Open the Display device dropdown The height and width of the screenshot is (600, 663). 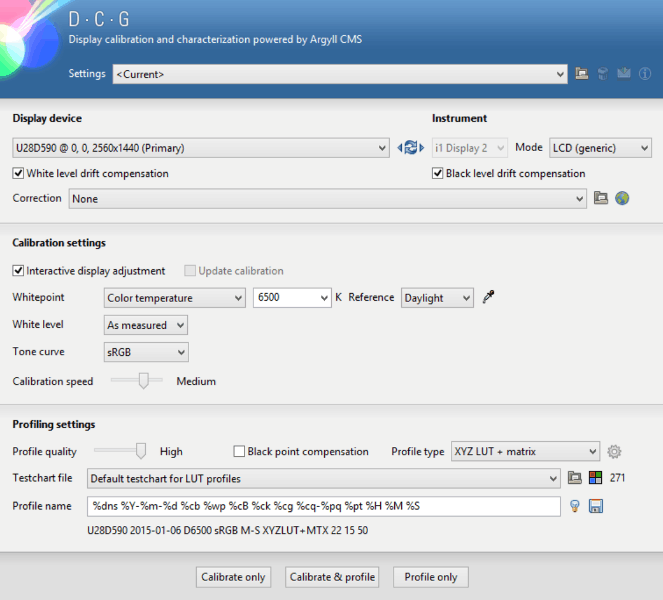click(x=201, y=148)
